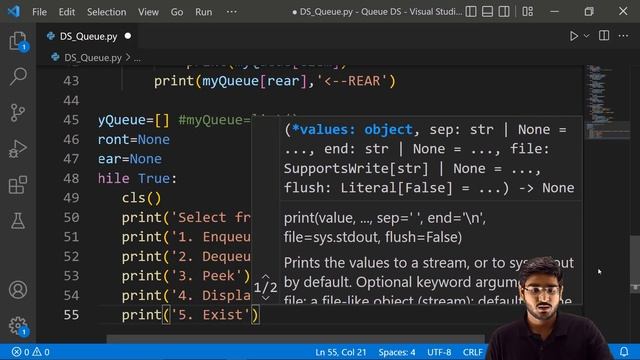Open the Explorer view in activity bar
This screenshot has height=360, width=640.
tap(18, 41)
